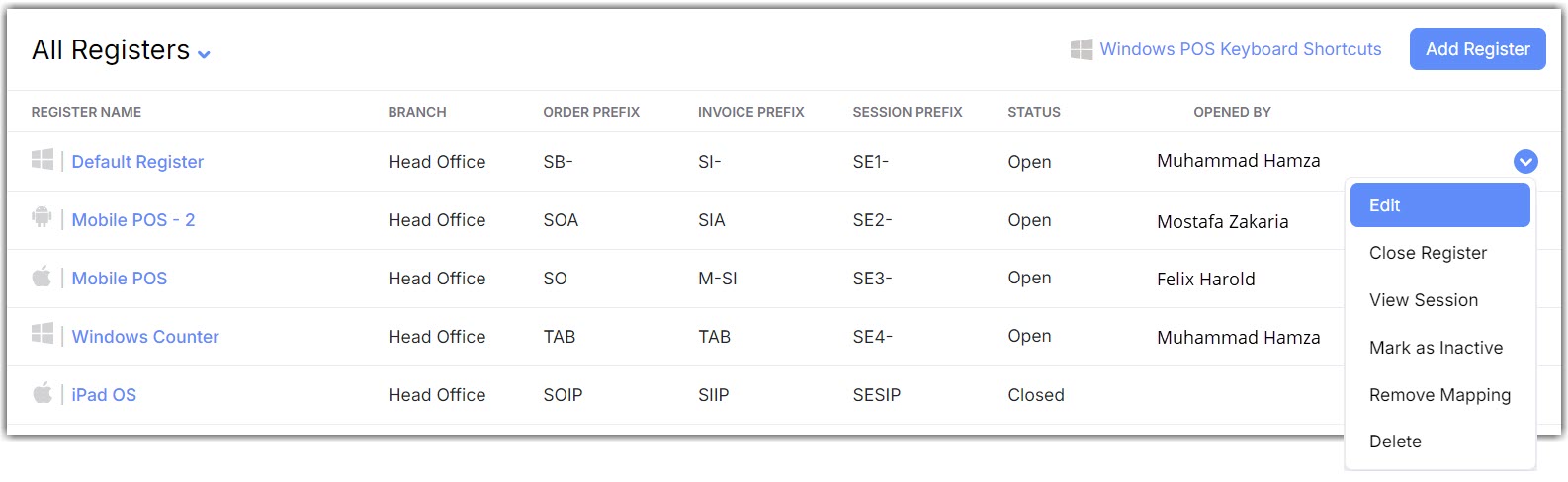Open the Windows Counter register link
The height and width of the screenshot is (482, 1568).
(x=145, y=337)
